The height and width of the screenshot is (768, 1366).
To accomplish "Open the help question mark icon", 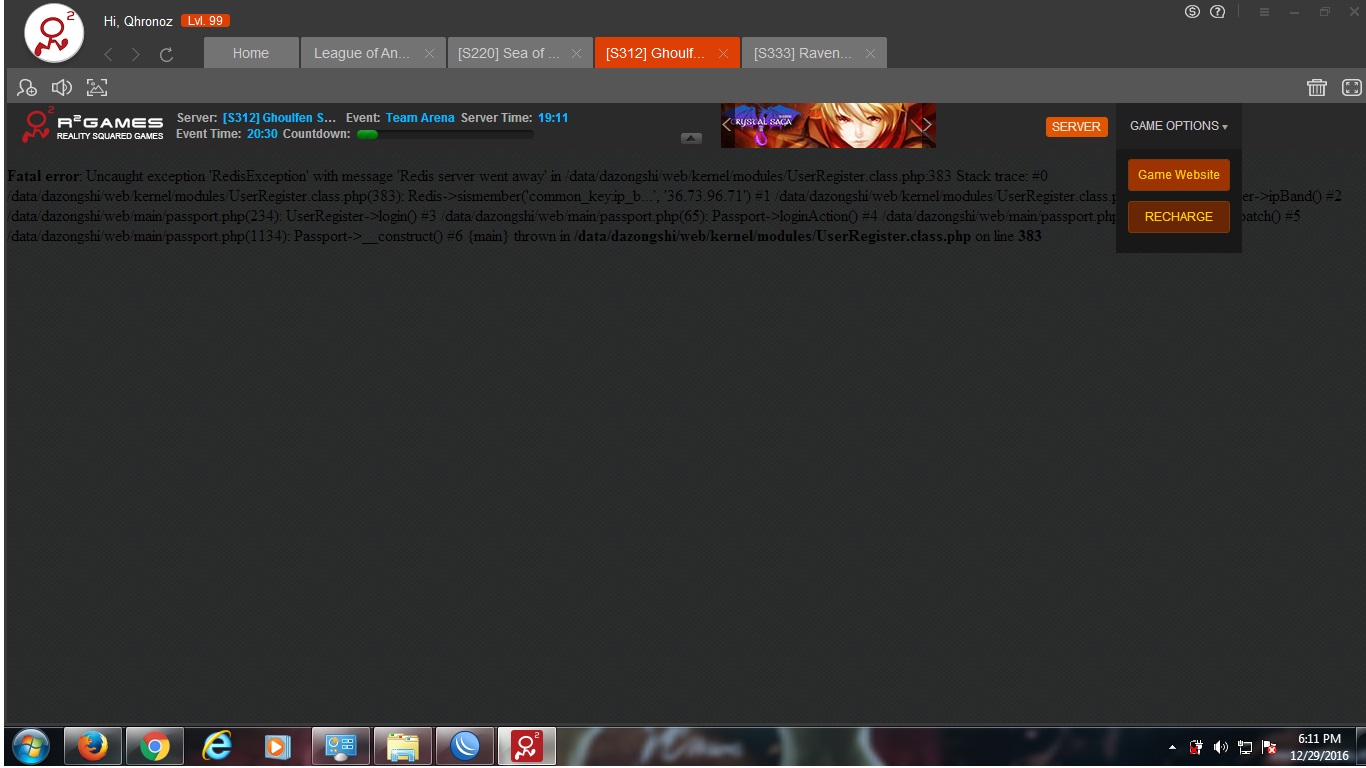I will (1217, 12).
